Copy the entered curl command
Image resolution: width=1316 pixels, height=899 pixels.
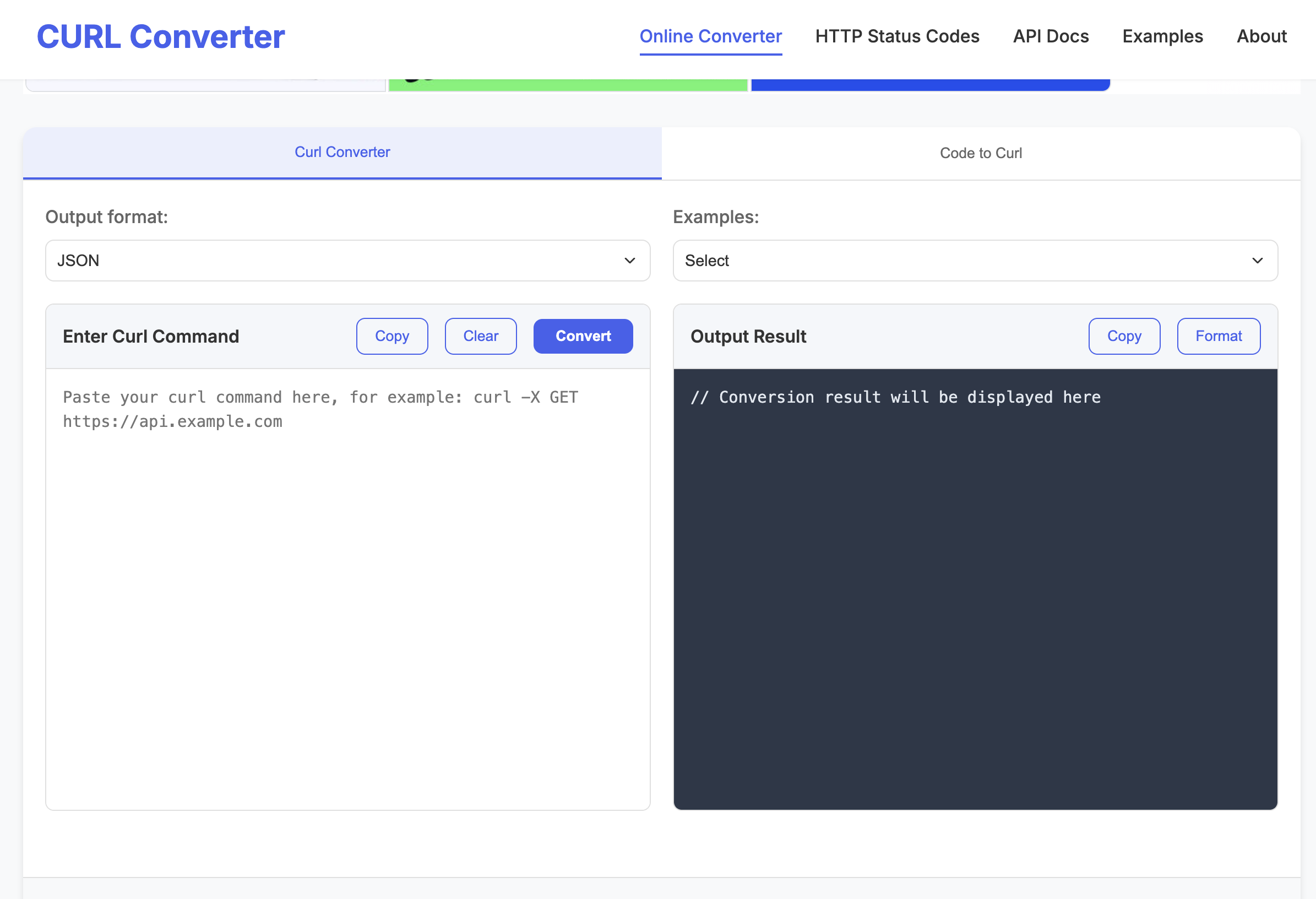click(x=392, y=336)
